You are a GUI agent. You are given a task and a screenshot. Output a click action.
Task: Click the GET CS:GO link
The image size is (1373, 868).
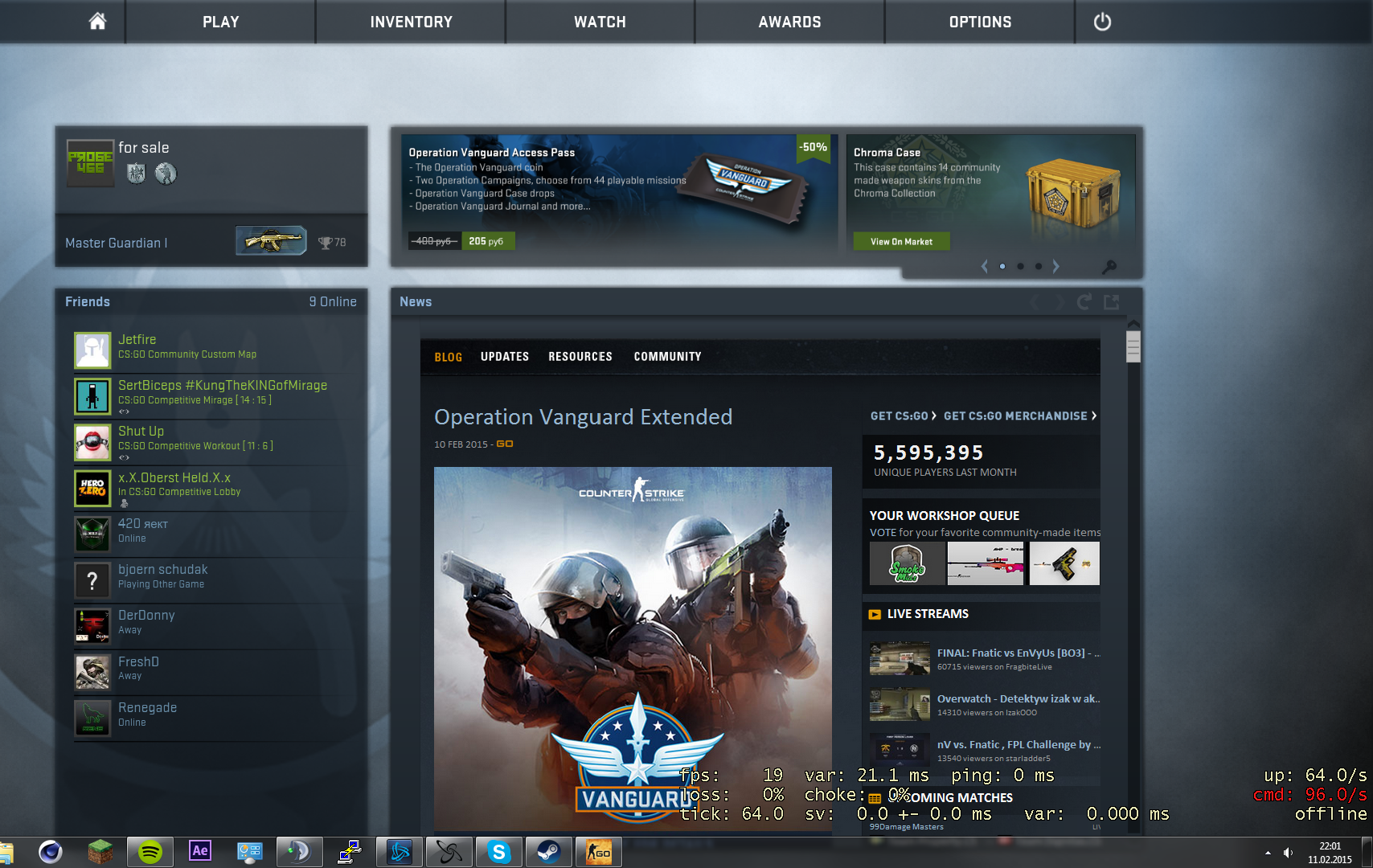point(904,416)
